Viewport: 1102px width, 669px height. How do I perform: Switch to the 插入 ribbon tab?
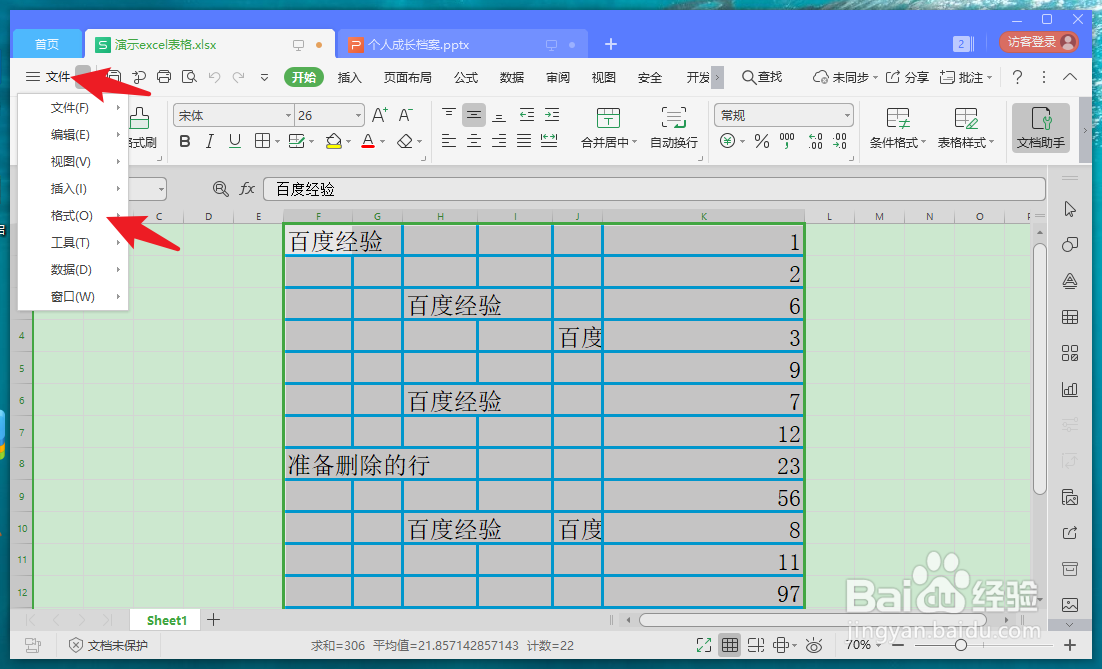[349, 77]
